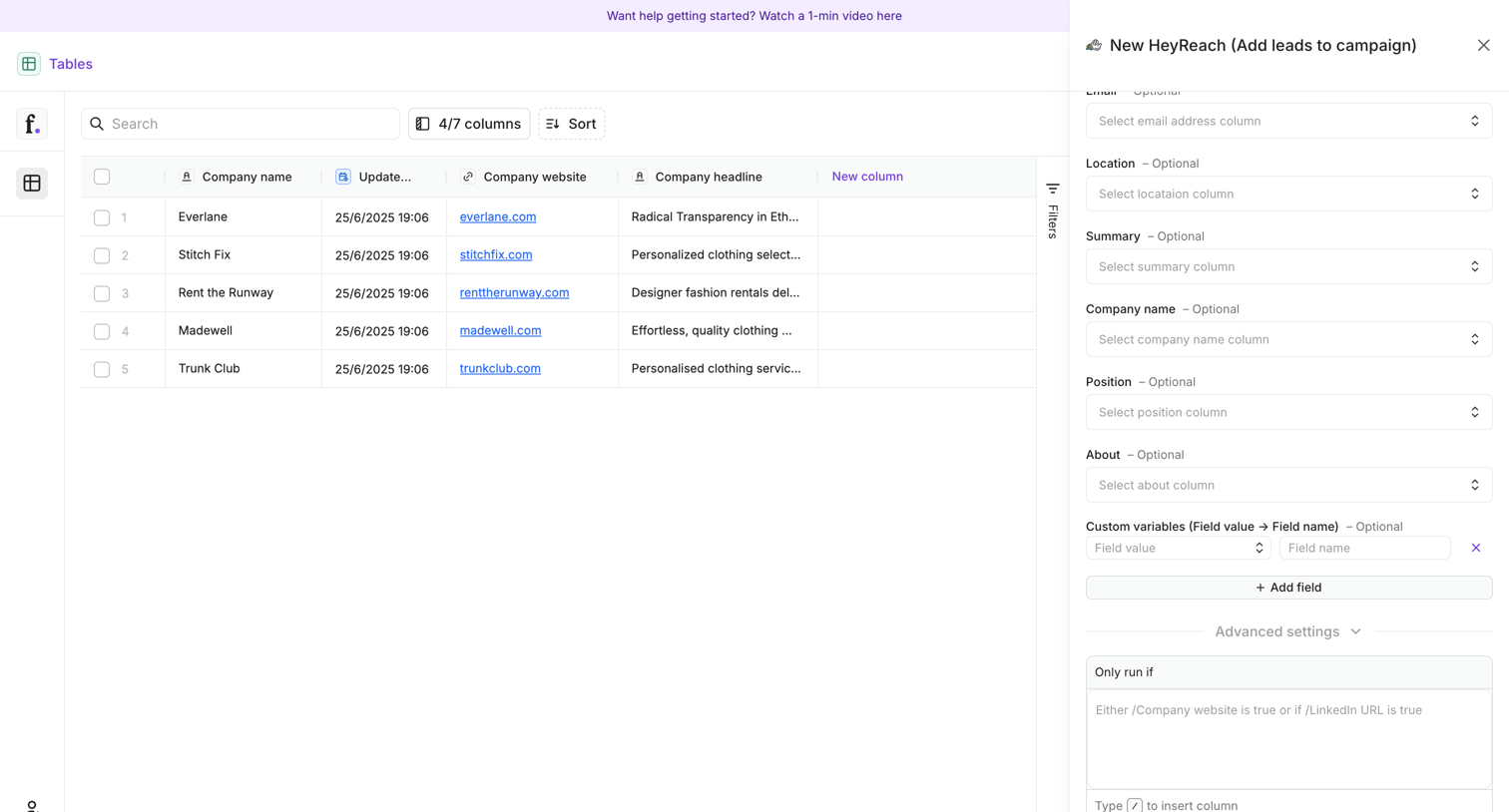
Task: Click the link icon of the Company website header
Action: coord(468,177)
